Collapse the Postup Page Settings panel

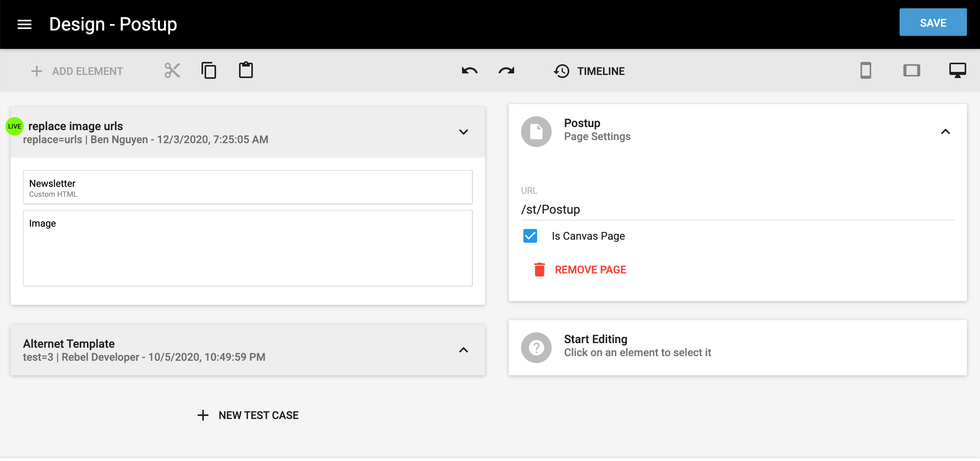945,132
